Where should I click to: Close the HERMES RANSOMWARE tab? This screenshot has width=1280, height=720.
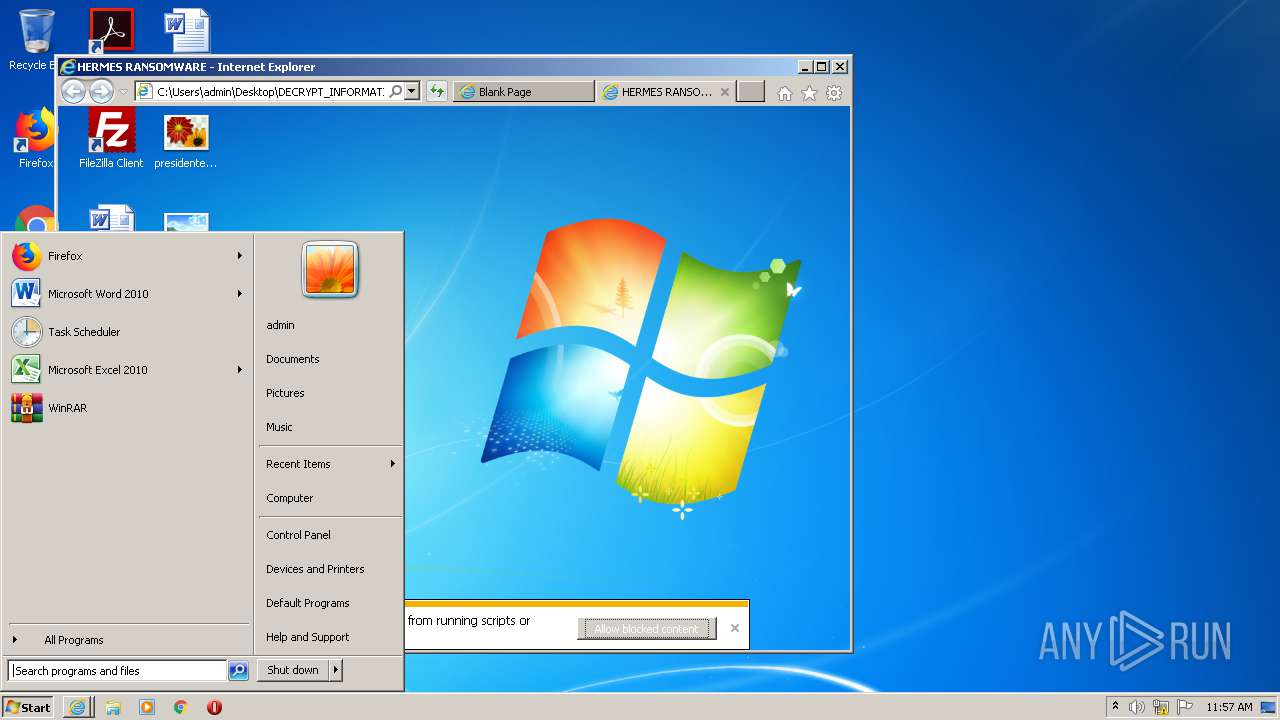[725, 92]
